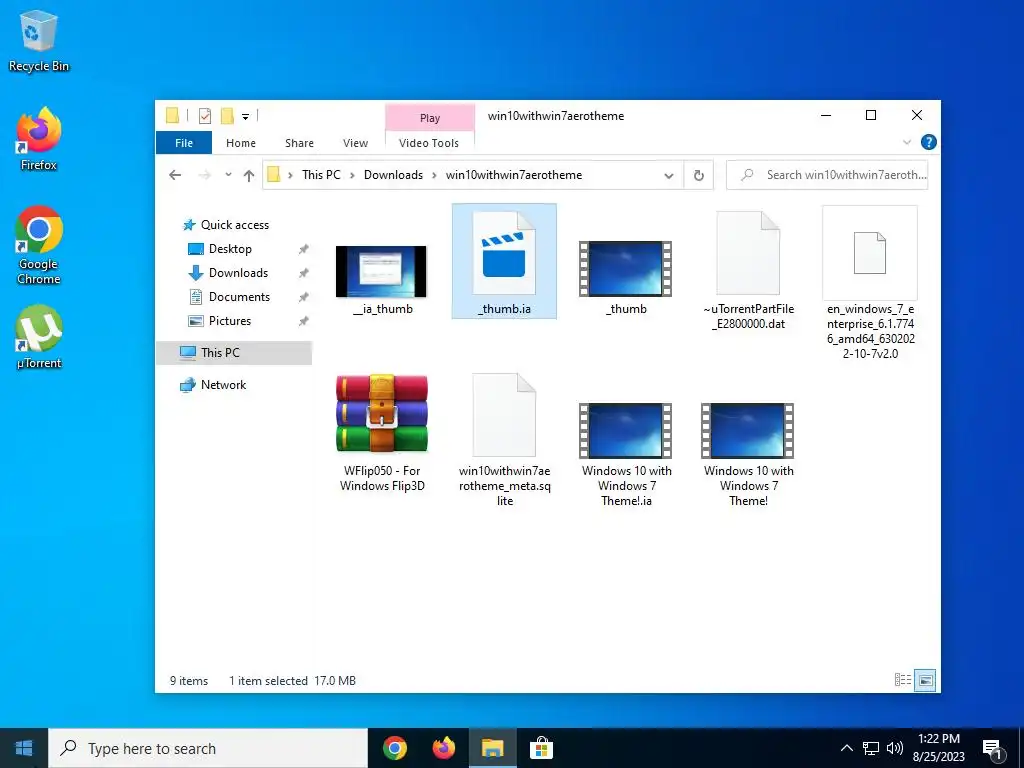Switch to the View ribbon tab
The width and height of the screenshot is (1024, 768).
[x=355, y=142]
